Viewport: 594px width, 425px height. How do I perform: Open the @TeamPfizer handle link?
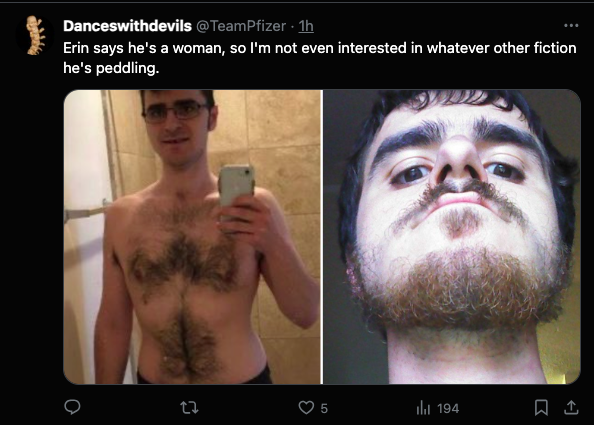tap(241, 26)
